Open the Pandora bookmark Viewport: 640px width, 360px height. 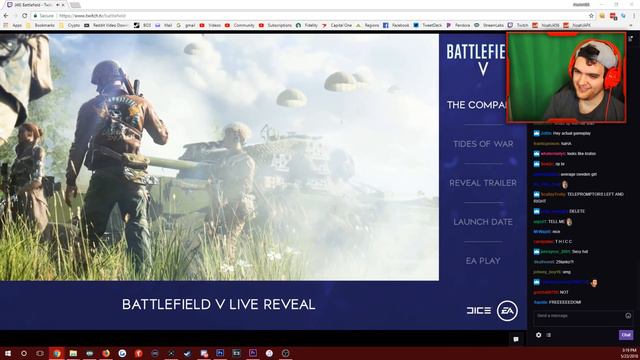tap(458, 25)
